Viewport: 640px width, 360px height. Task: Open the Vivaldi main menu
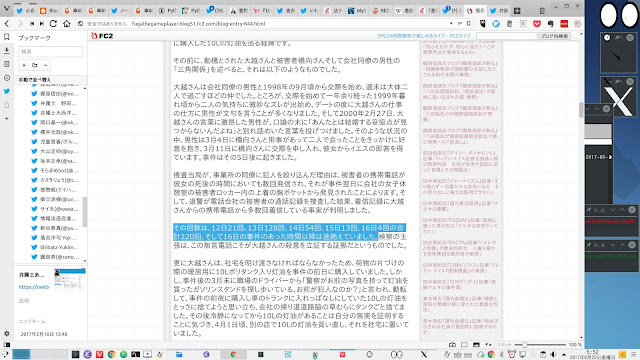click(x=7, y=9)
